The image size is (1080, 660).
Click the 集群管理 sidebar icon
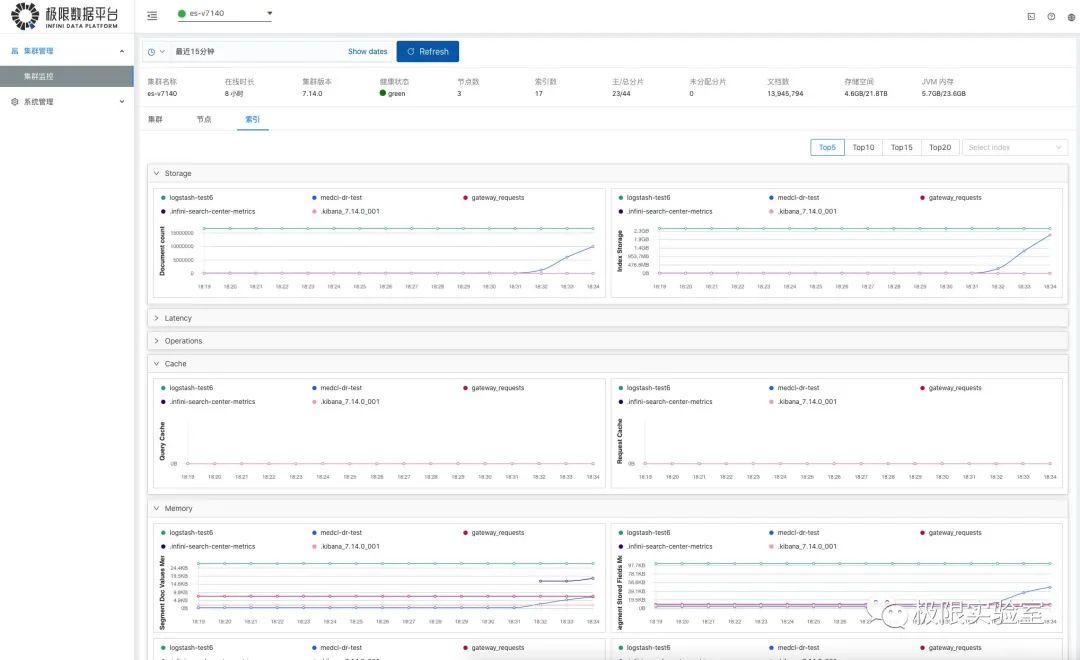click(x=14, y=51)
